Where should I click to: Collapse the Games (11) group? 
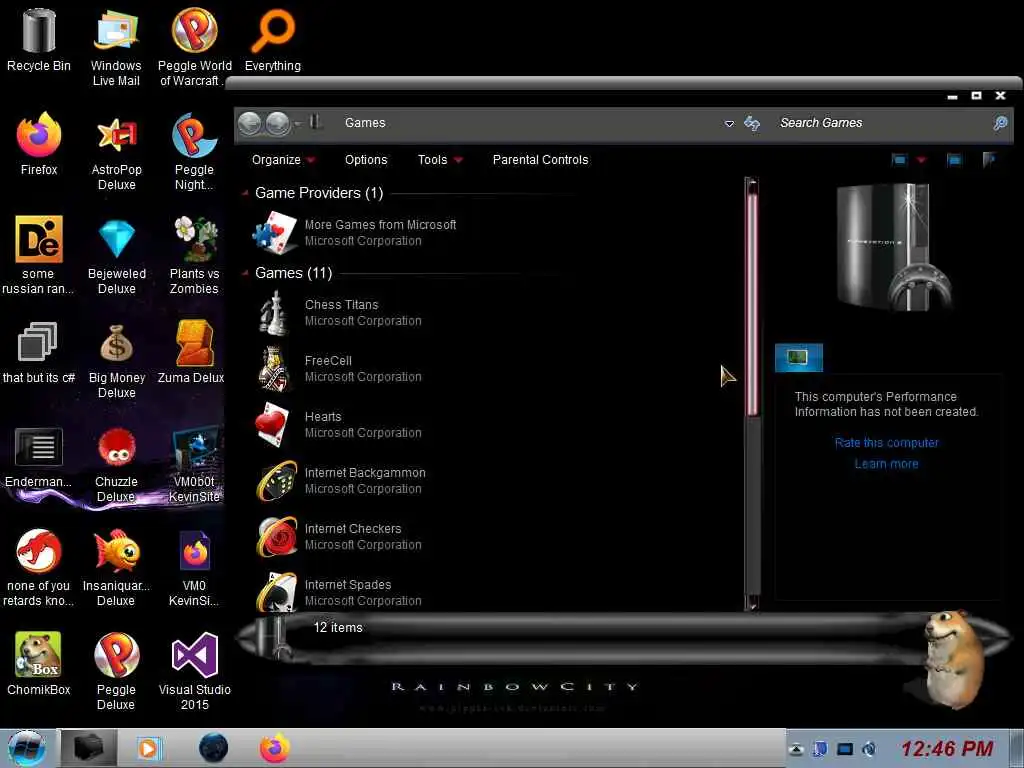(x=246, y=273)
